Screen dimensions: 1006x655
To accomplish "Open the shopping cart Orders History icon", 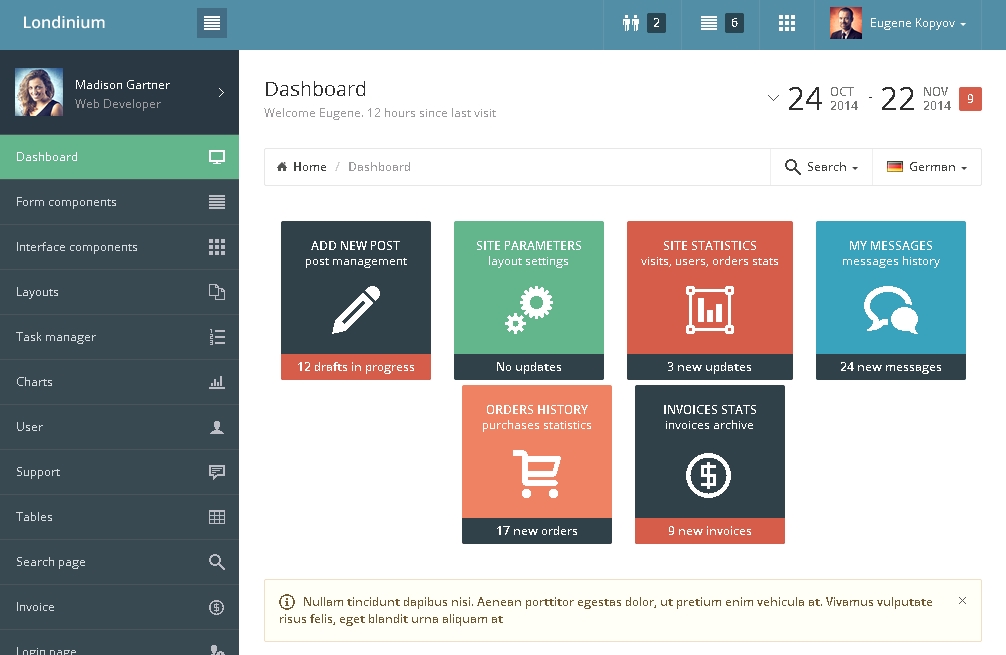I will point(537,474).
